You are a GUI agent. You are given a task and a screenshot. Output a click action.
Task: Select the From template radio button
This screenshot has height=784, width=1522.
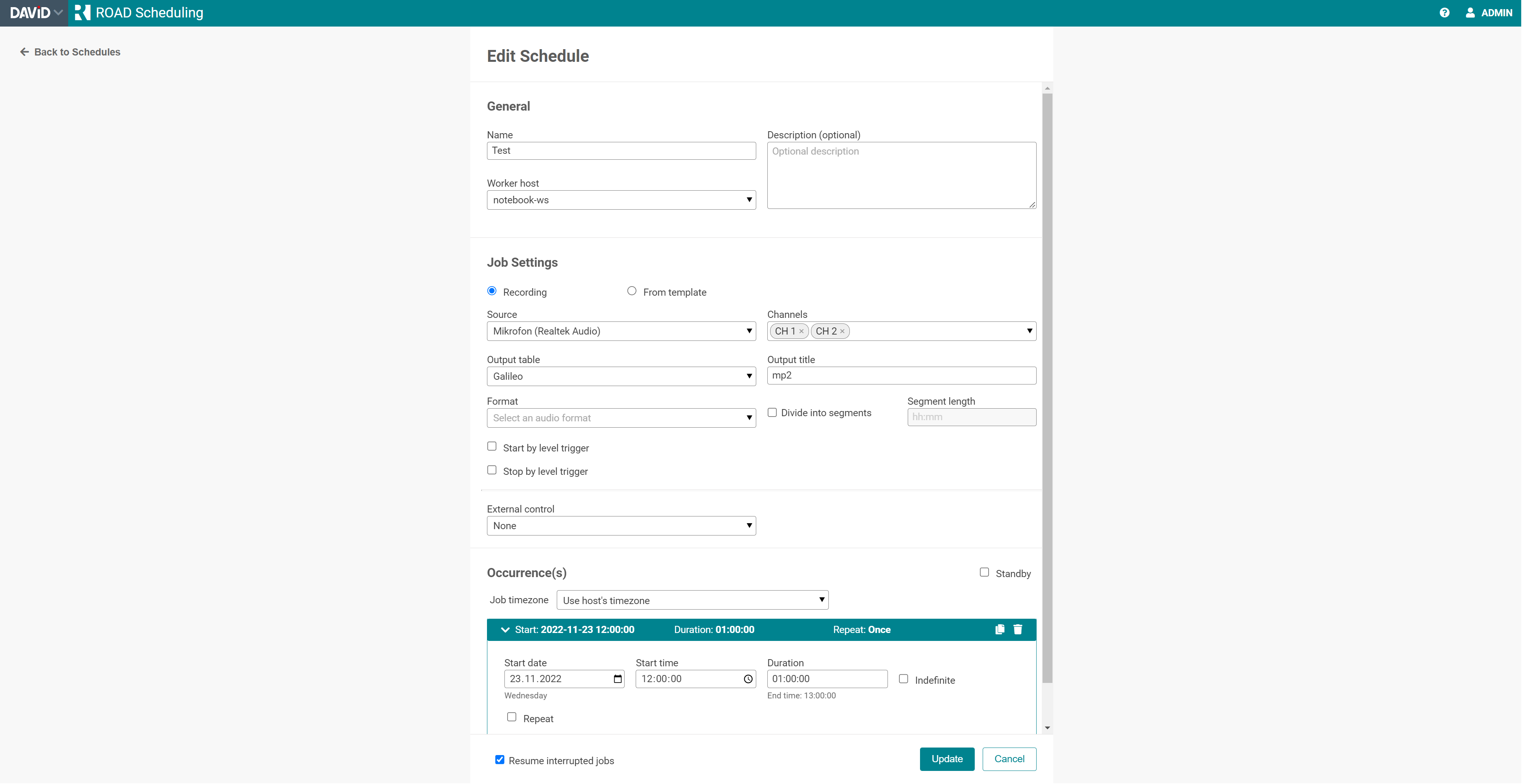tap(632, 291)
